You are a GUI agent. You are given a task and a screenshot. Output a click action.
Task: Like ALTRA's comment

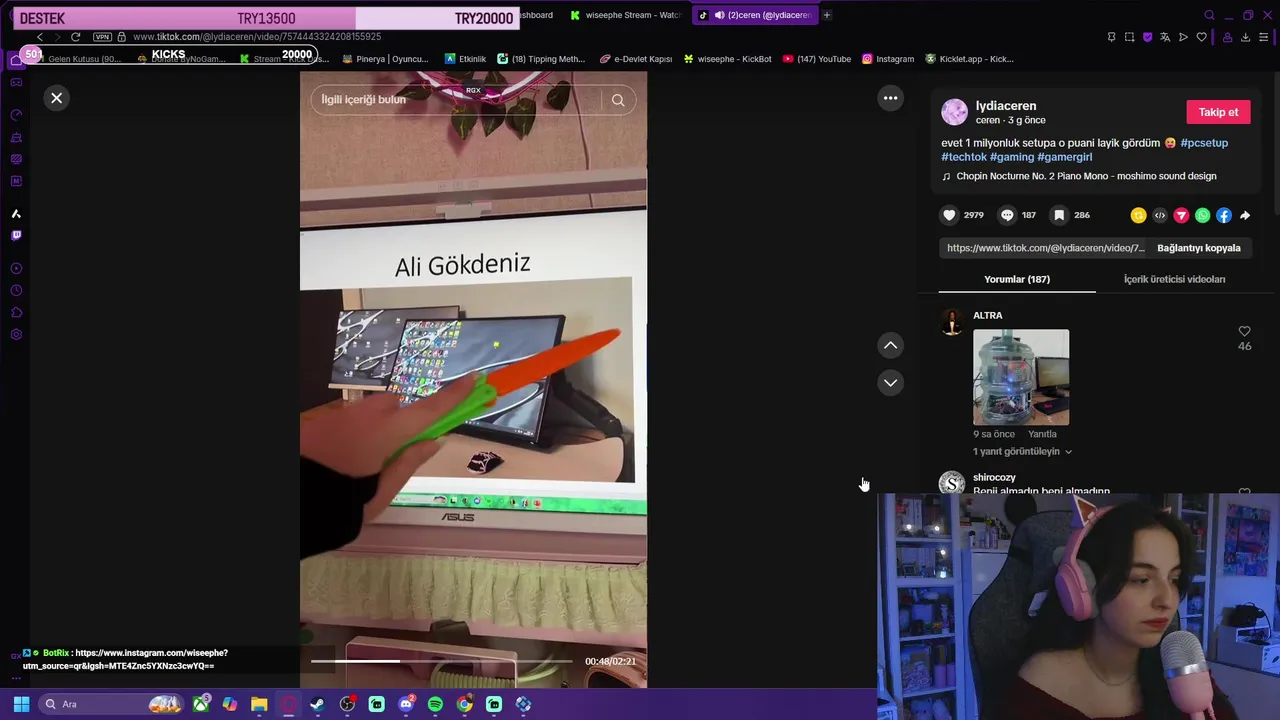1244,332
